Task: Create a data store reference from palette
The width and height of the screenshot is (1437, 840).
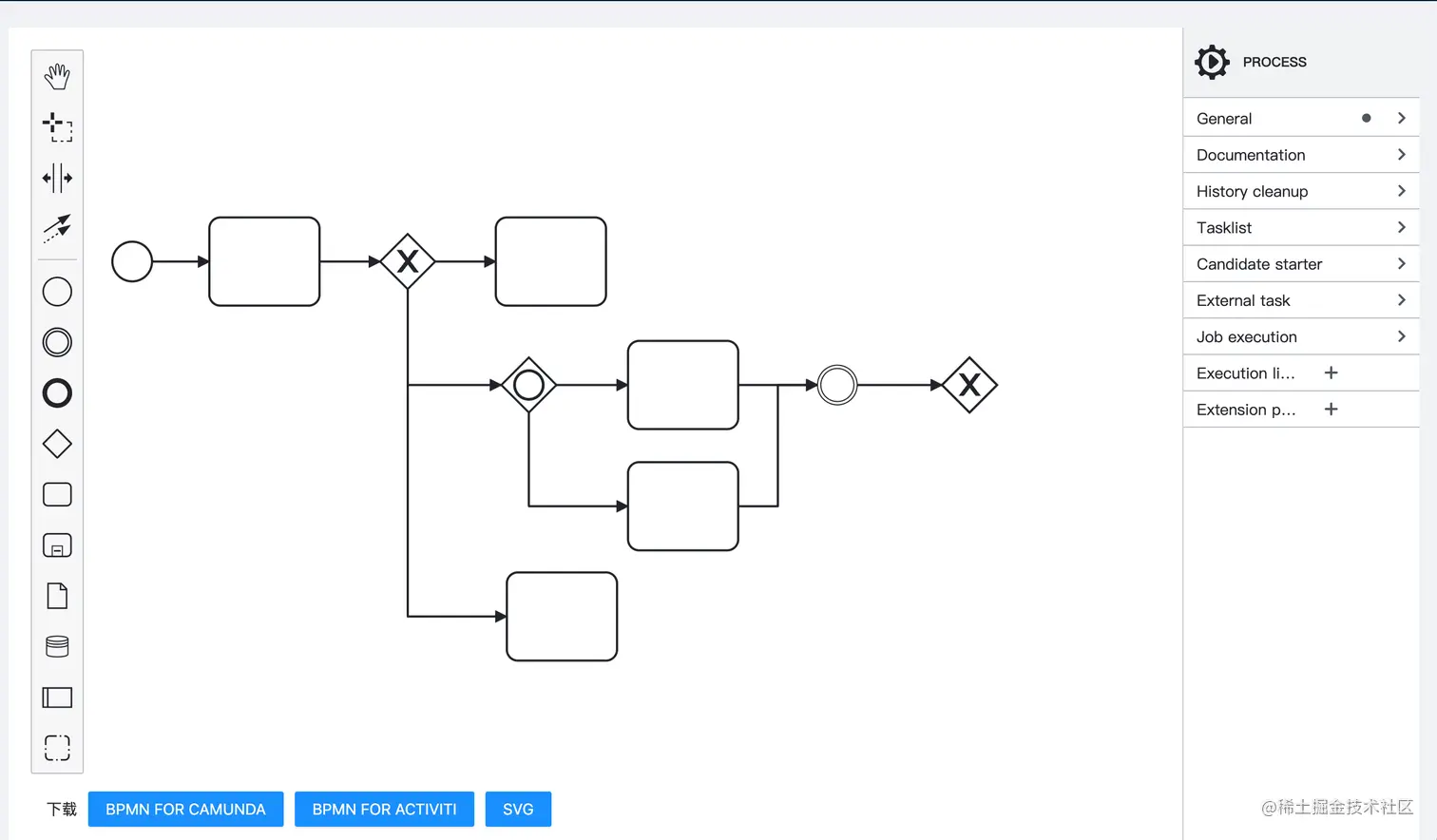Action: 57,646
